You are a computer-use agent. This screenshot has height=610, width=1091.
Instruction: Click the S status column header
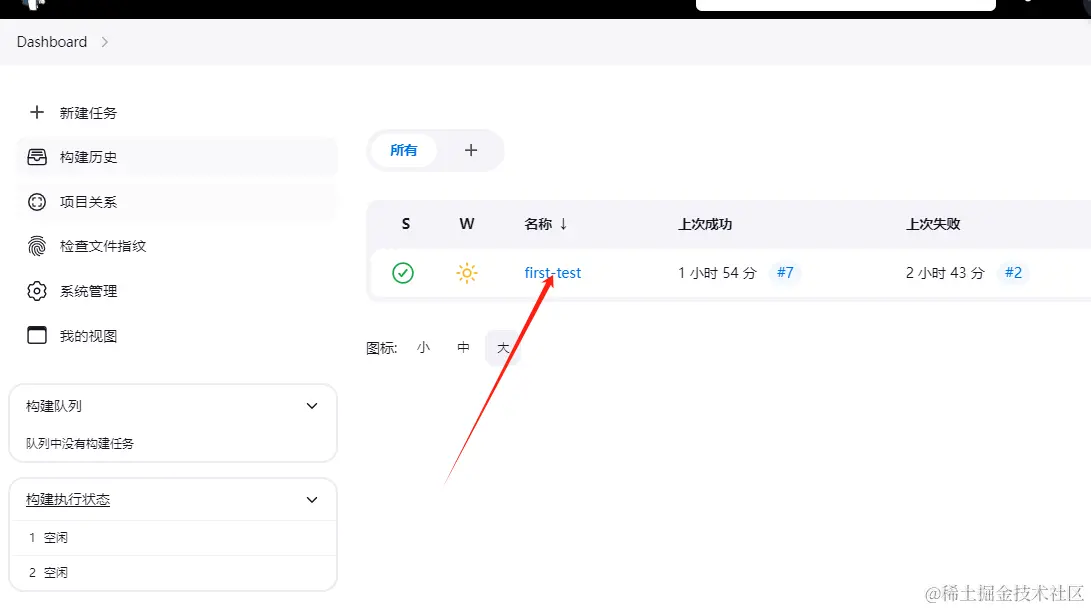pyautogui.click(x=406, y=224)
